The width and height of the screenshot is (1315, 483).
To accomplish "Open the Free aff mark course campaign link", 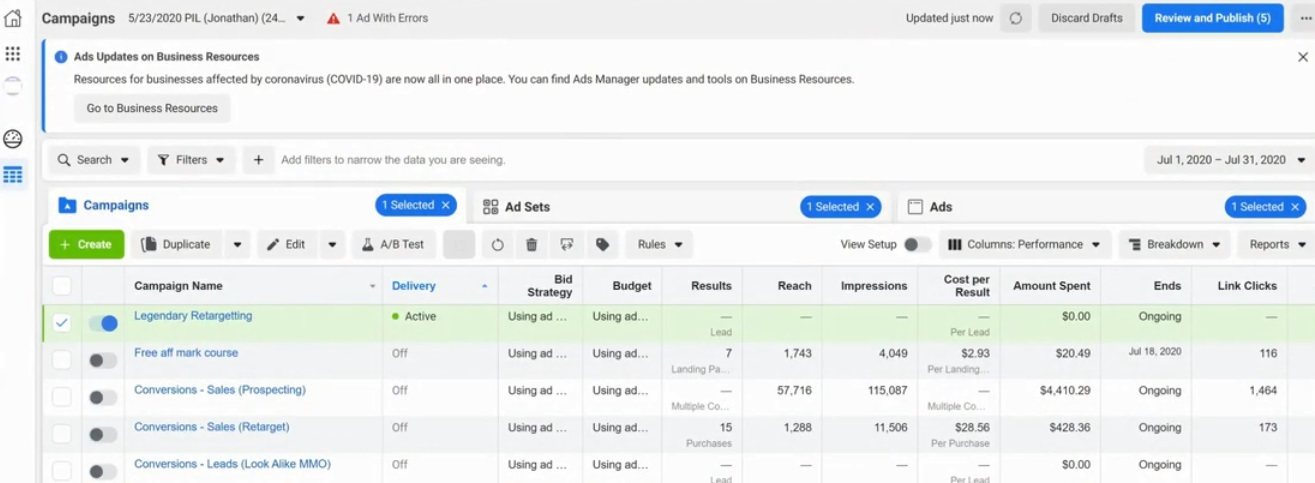I will pyautogui.click(x=186, y=353).
